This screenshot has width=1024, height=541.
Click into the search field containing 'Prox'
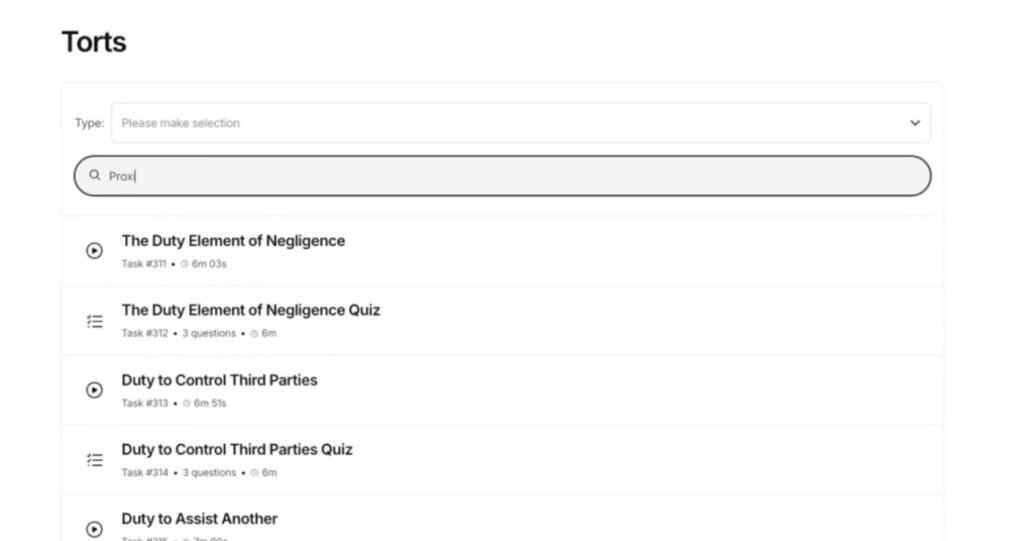(x=500, y=176)
